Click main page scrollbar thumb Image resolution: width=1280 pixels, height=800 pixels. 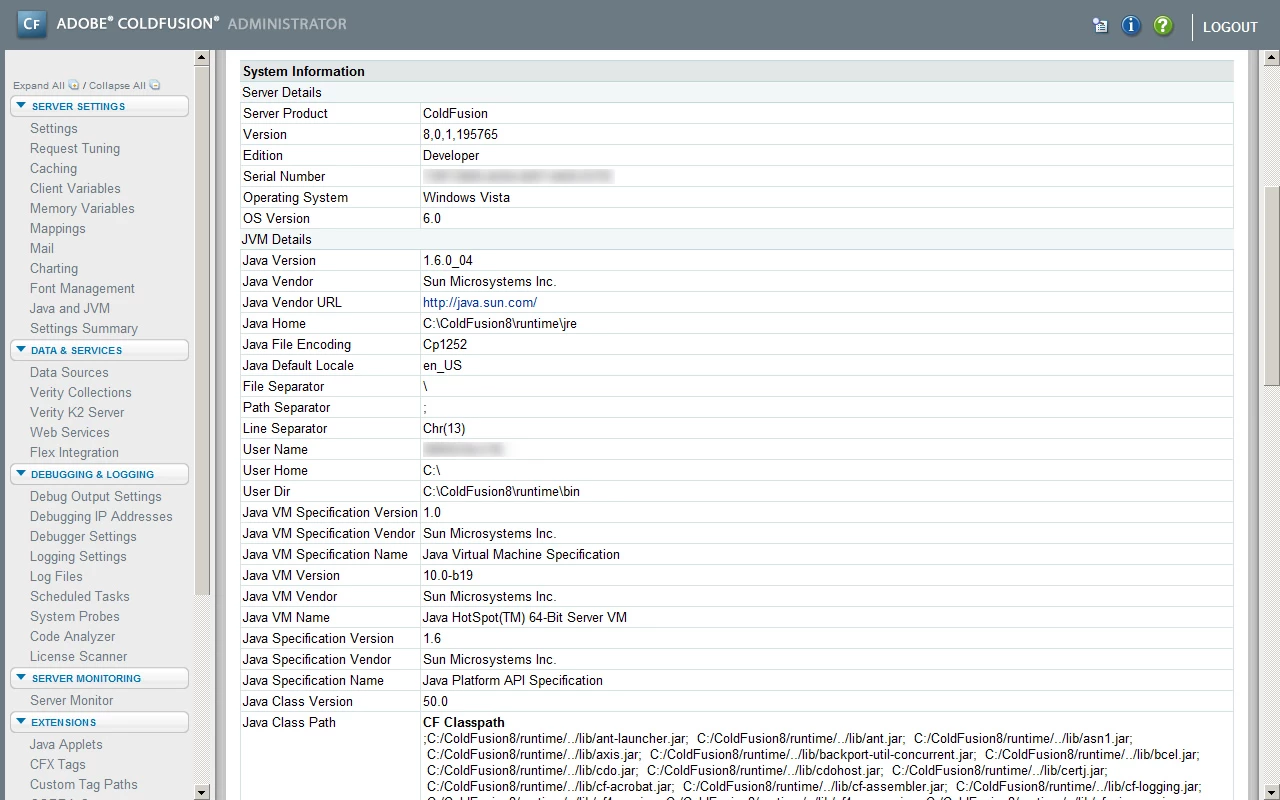(x=1272, y=285)
